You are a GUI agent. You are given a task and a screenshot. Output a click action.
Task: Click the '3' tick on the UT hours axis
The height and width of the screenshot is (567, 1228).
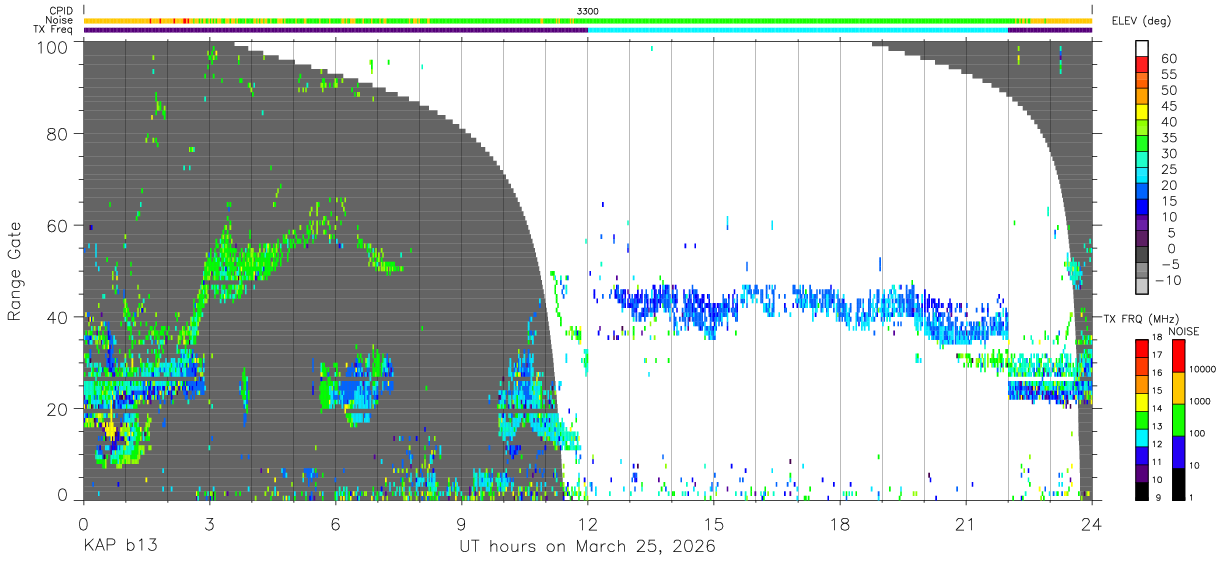tap(209, 524)
